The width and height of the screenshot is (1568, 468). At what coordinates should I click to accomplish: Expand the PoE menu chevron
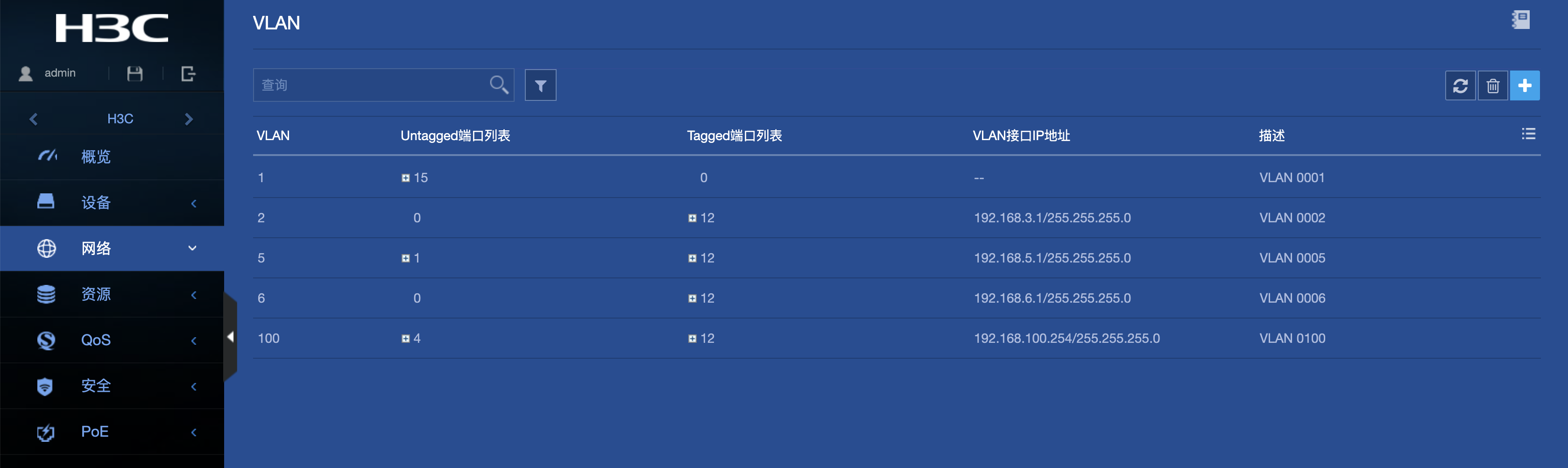[x=194, y=433]
